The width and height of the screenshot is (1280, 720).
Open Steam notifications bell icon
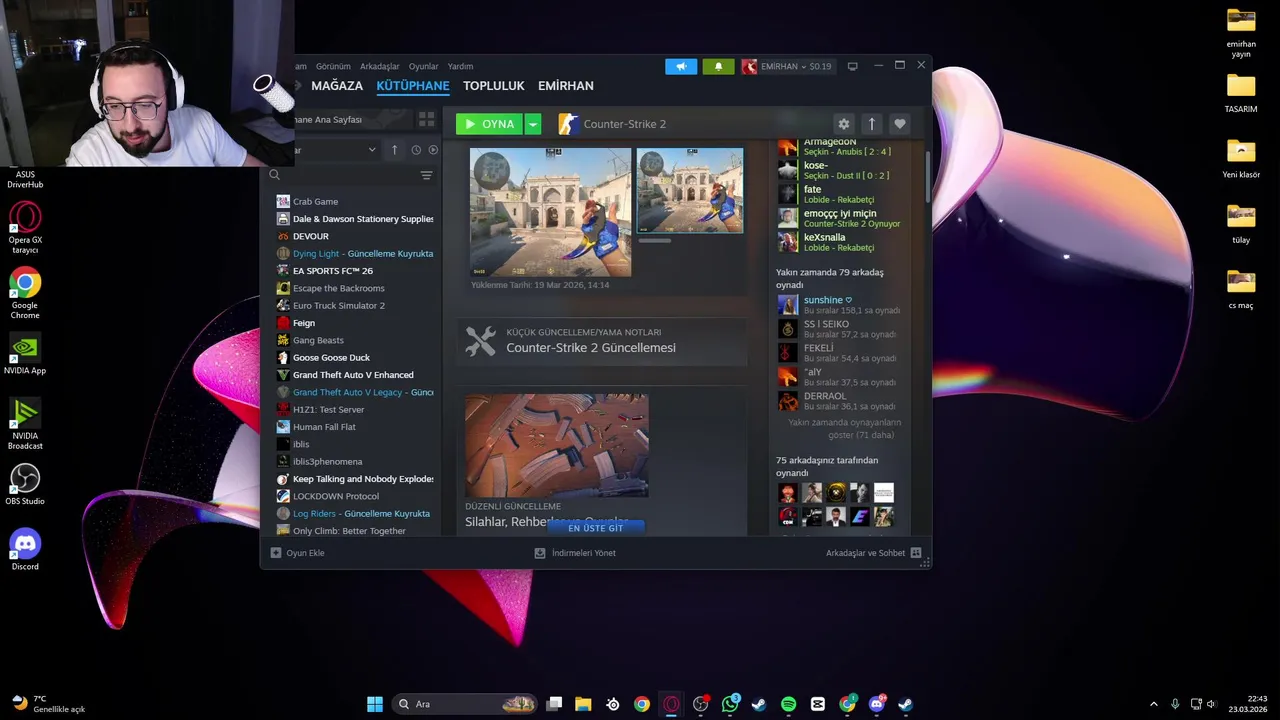pos(718,66)
